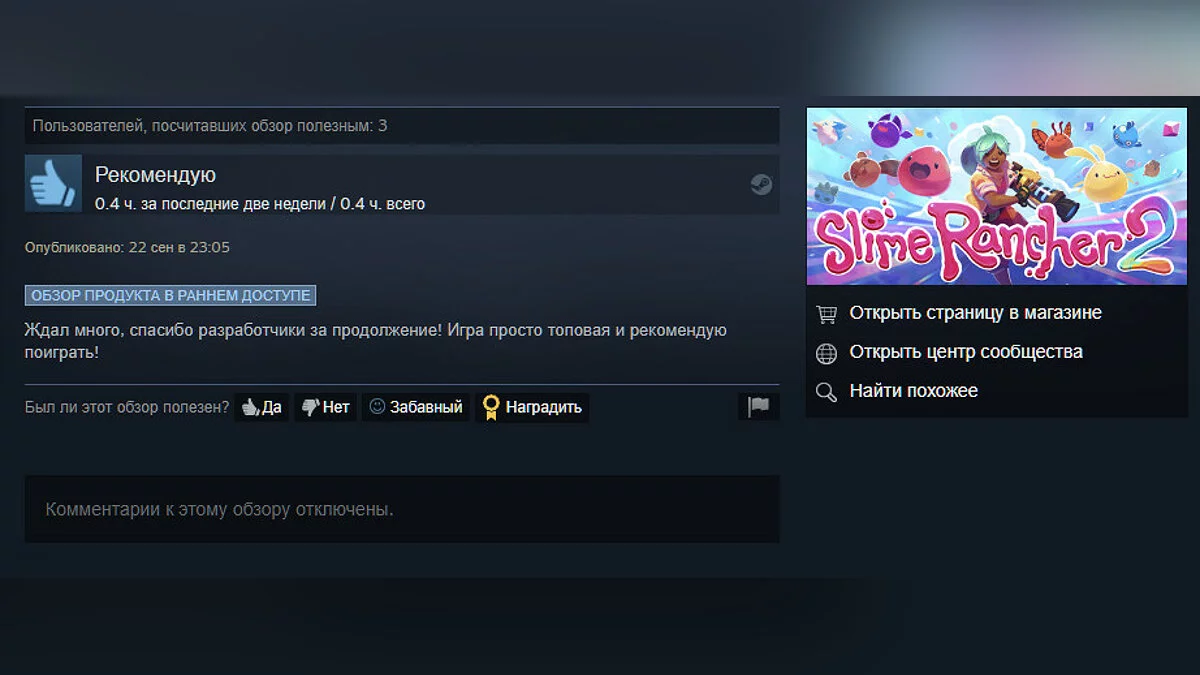Image resolution: width=1200 pixels, height=675 pixels.
Task: Click the Steam logo icon in review header
Action: click(761, 184)
